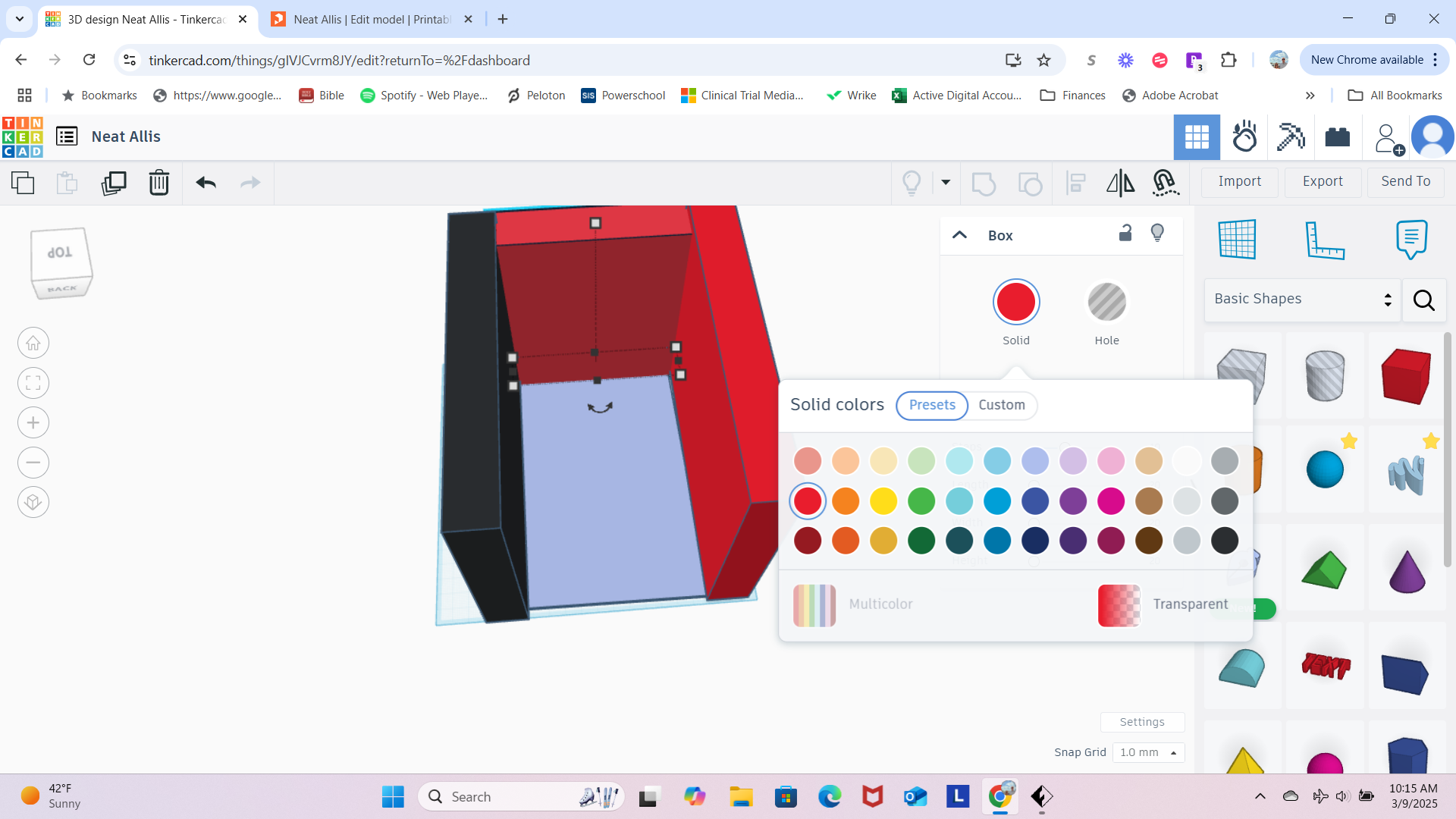1456x819 pixels.
Task: Click the Import button
Action: click(x=1240, y=182)
